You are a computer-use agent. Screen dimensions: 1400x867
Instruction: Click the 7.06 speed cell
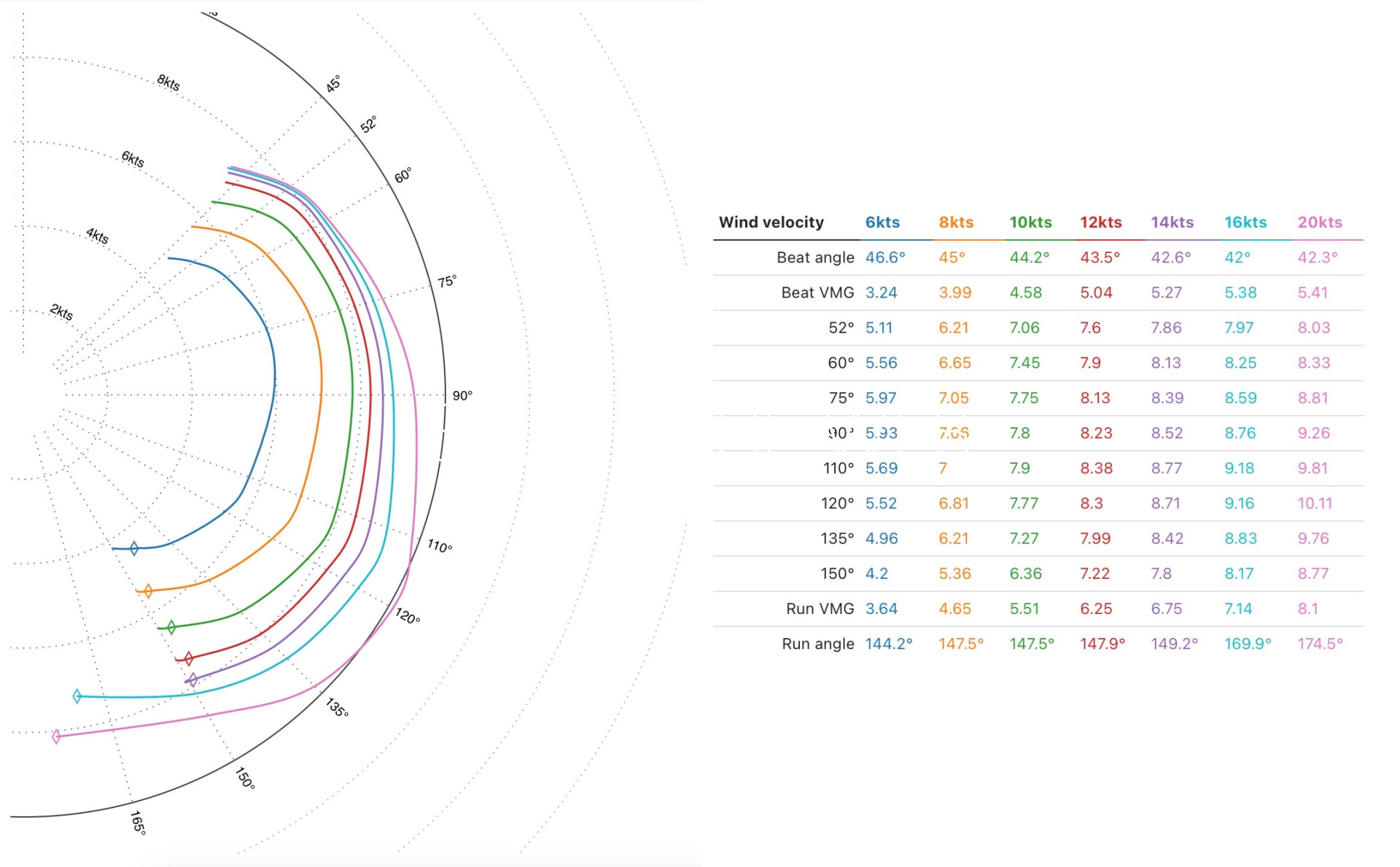tap(1024, 327)
